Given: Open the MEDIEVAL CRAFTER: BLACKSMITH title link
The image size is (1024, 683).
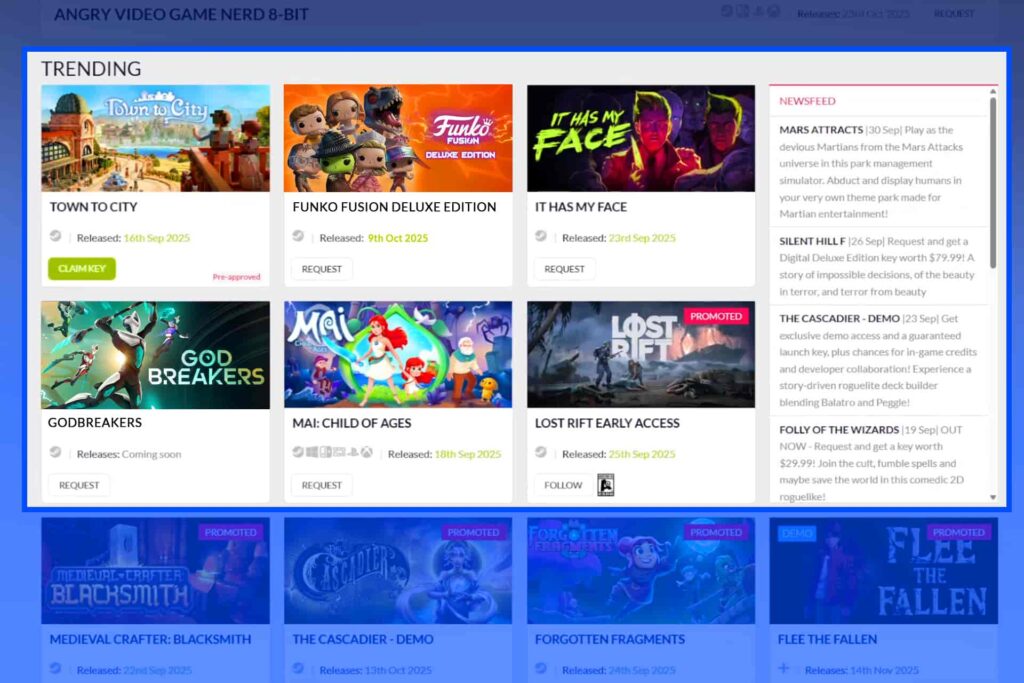Looking at the screenshot, I should [150, 639].
